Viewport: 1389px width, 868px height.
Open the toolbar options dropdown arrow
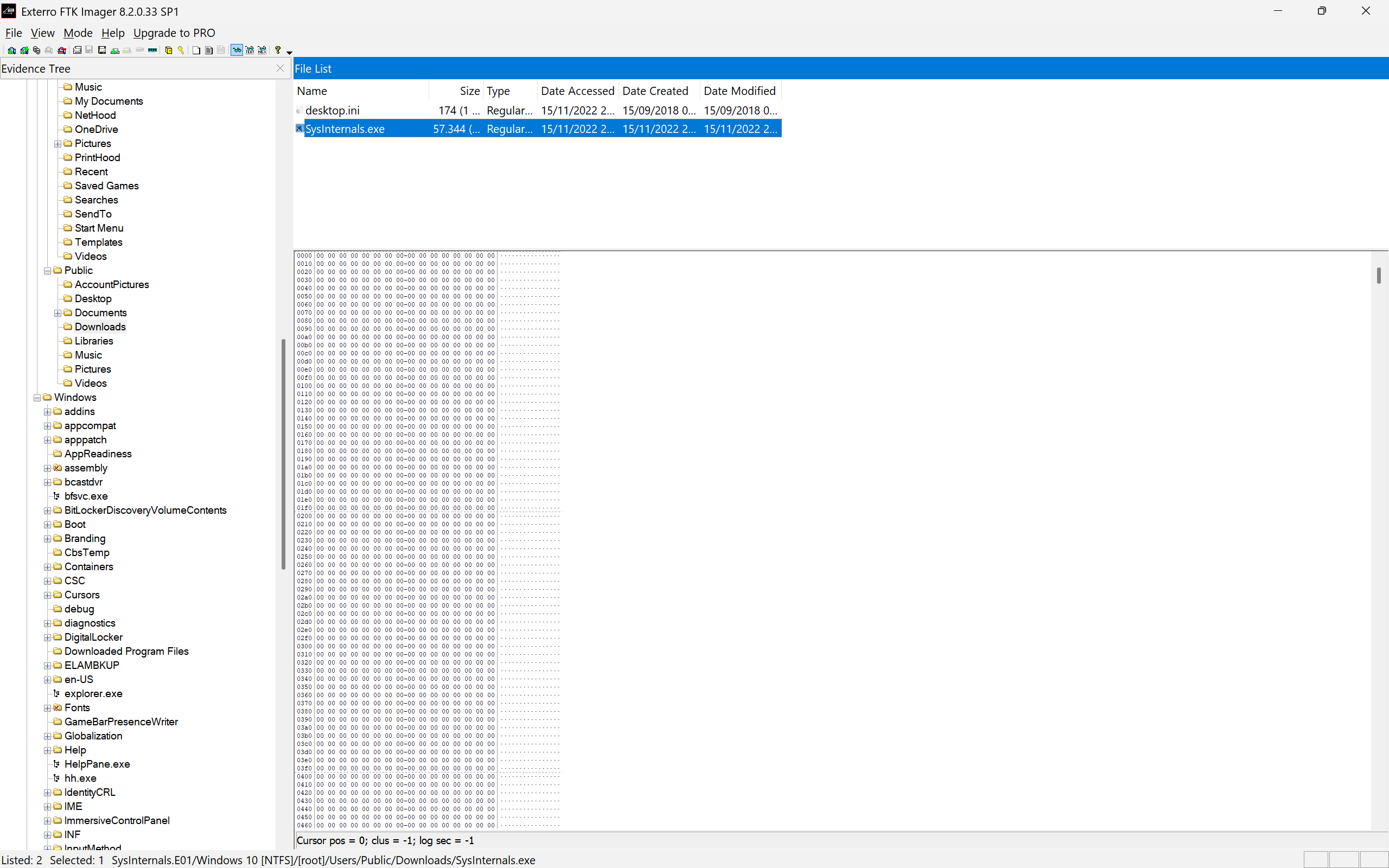coord(289,53)
